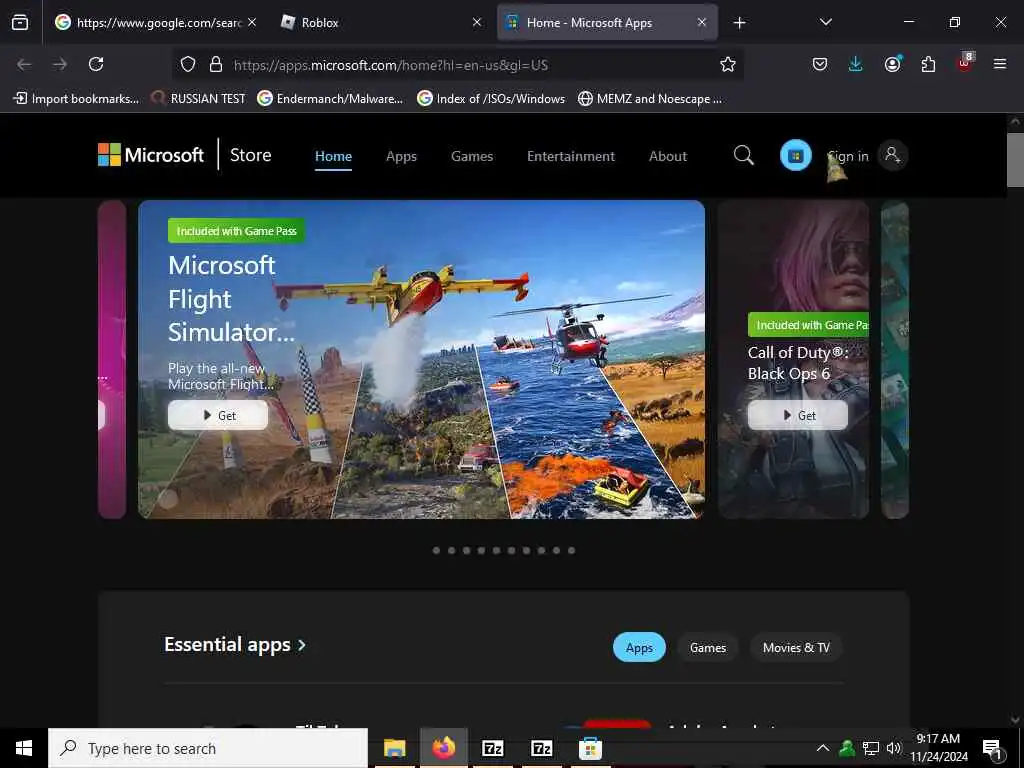
Task: Click the blue Microsoft Store app icon
Action: [x=795, y=155]
